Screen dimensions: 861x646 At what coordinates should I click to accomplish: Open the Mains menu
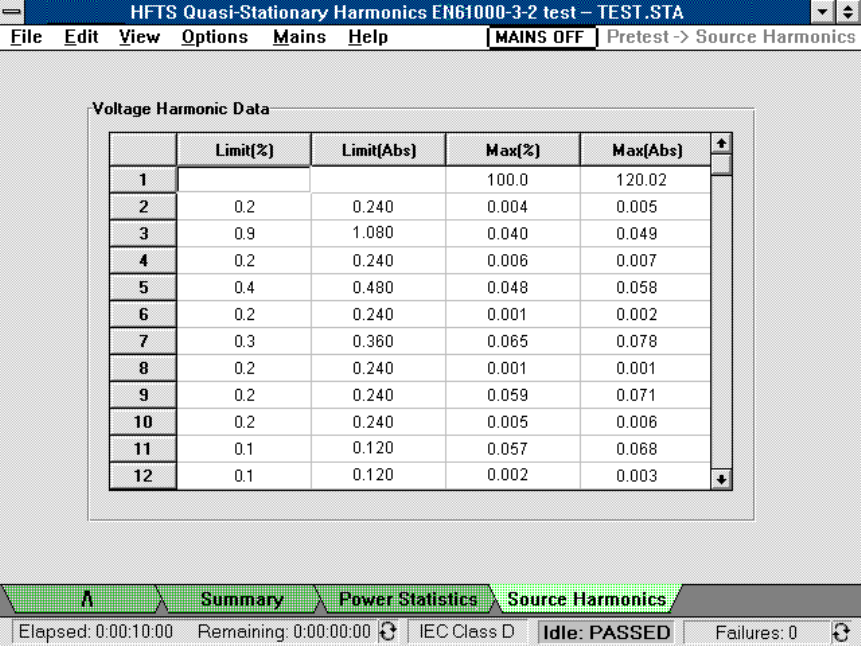tap(299, 37)
